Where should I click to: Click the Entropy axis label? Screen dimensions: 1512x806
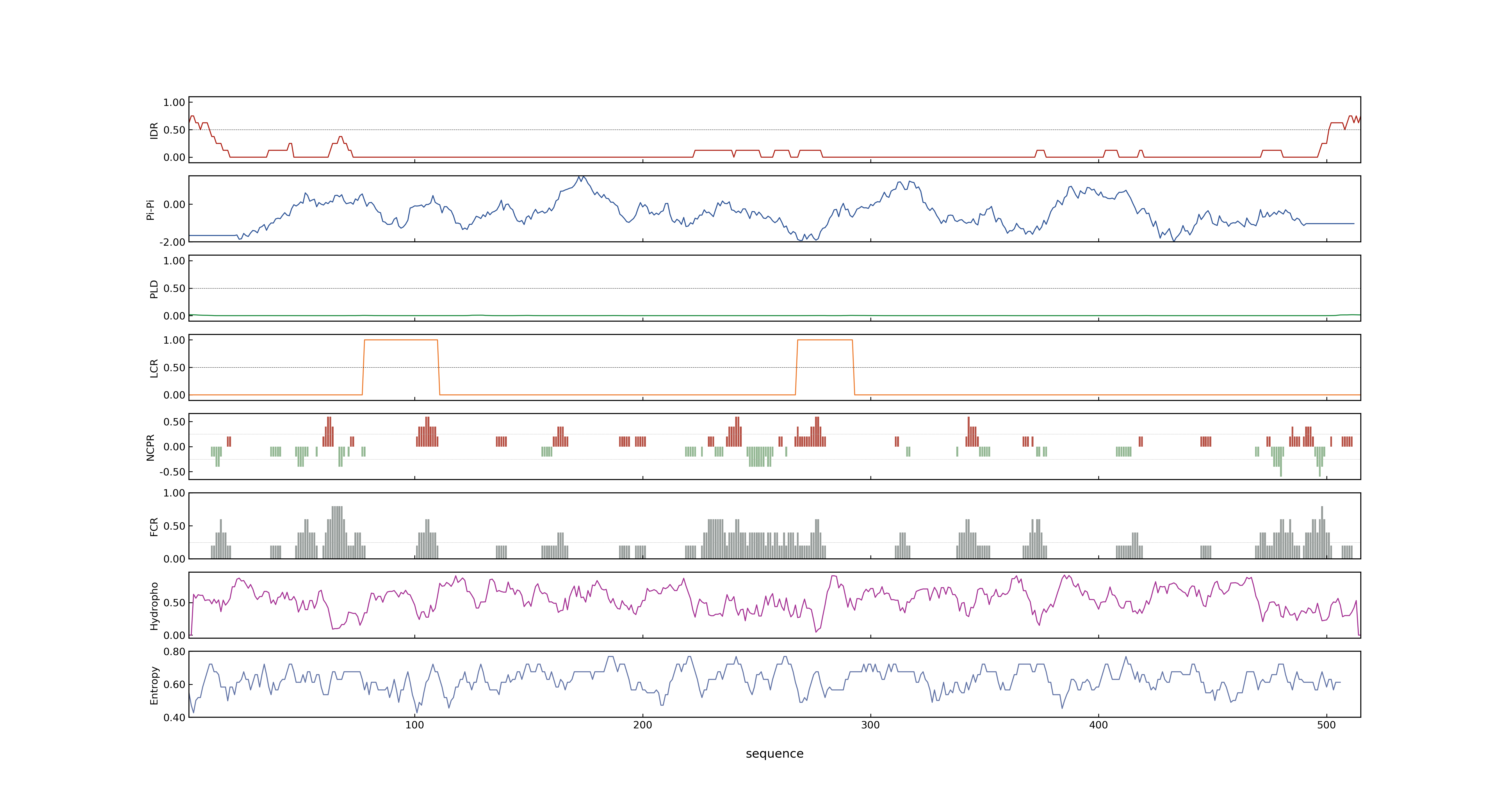[154, 685]
